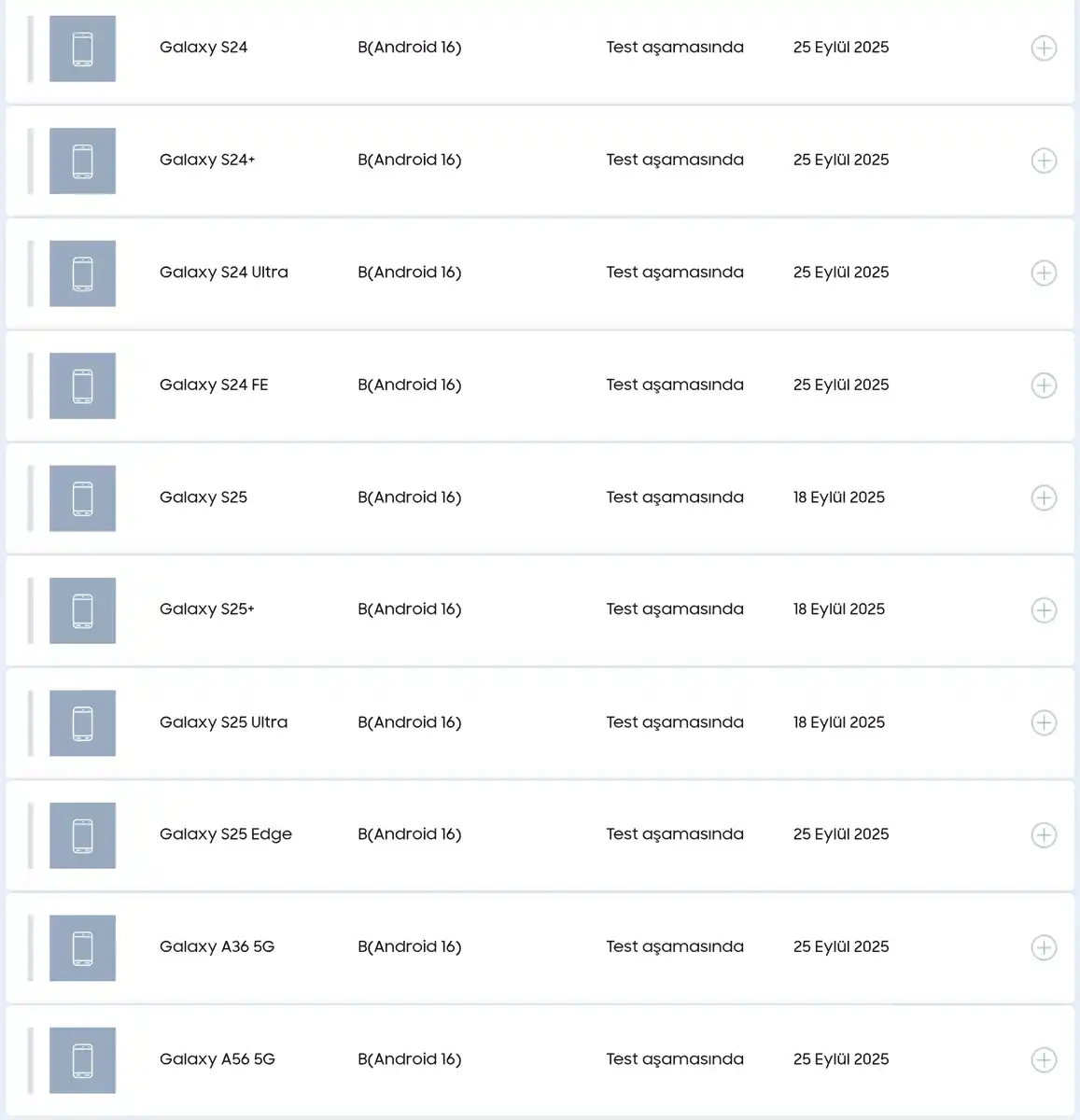The height and width of the screenshot is (1120, 1080).
Task: Click Galaxy A56 5G device icon
Action: 82,1060
